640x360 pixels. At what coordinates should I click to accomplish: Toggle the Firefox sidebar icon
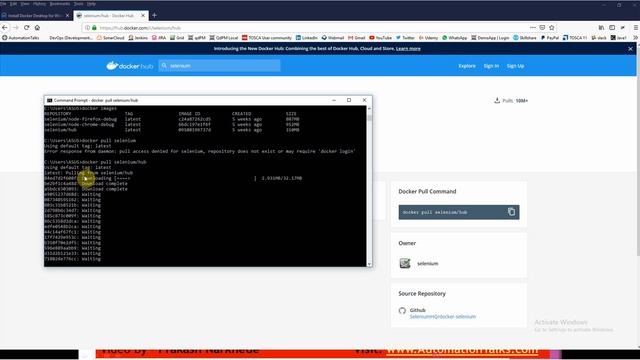pyautogui.click(x=612, y=27)
